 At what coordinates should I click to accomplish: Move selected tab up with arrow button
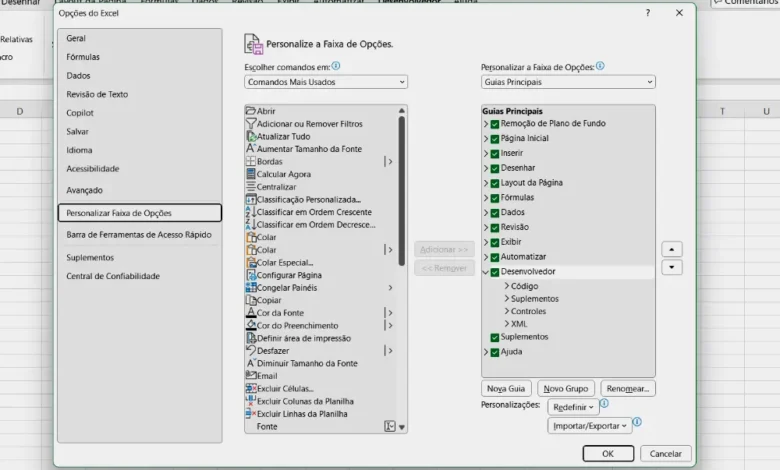pos(673,249)
